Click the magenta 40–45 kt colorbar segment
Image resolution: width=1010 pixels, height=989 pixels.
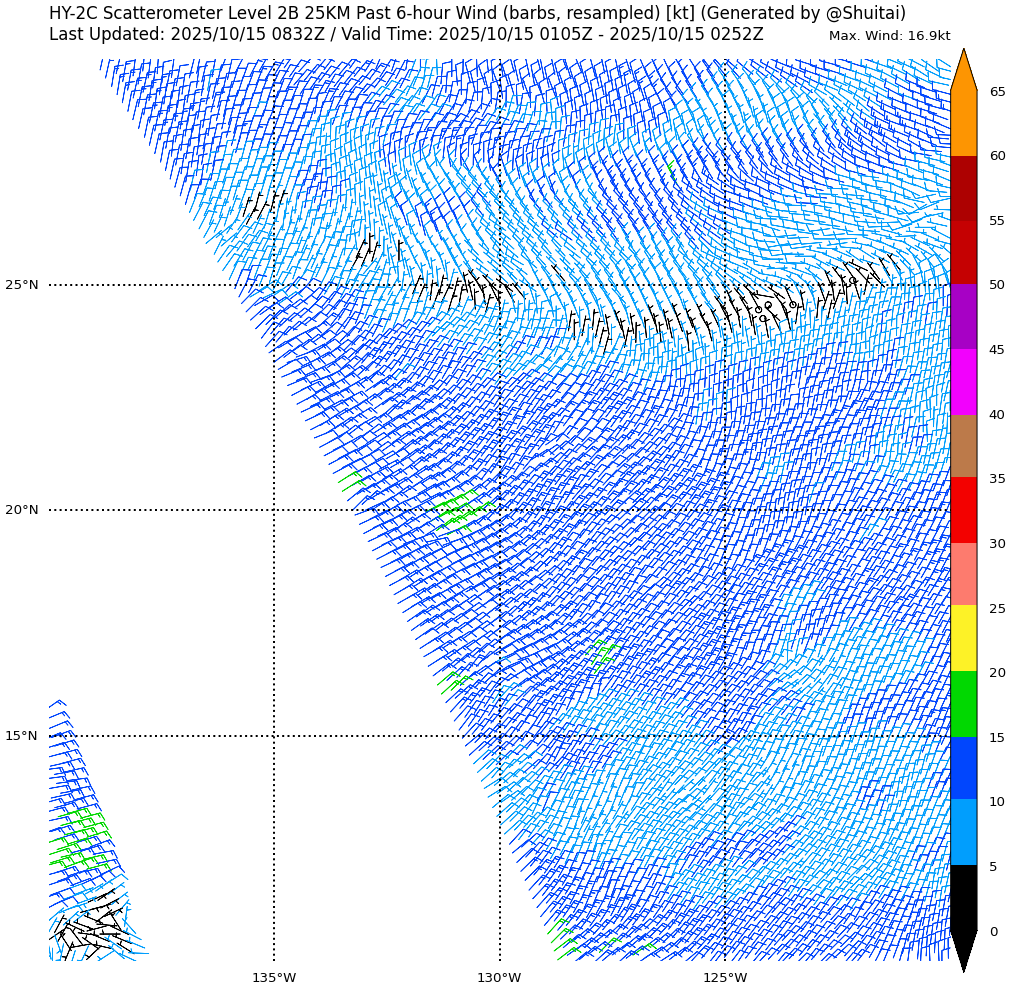point(963,382)
